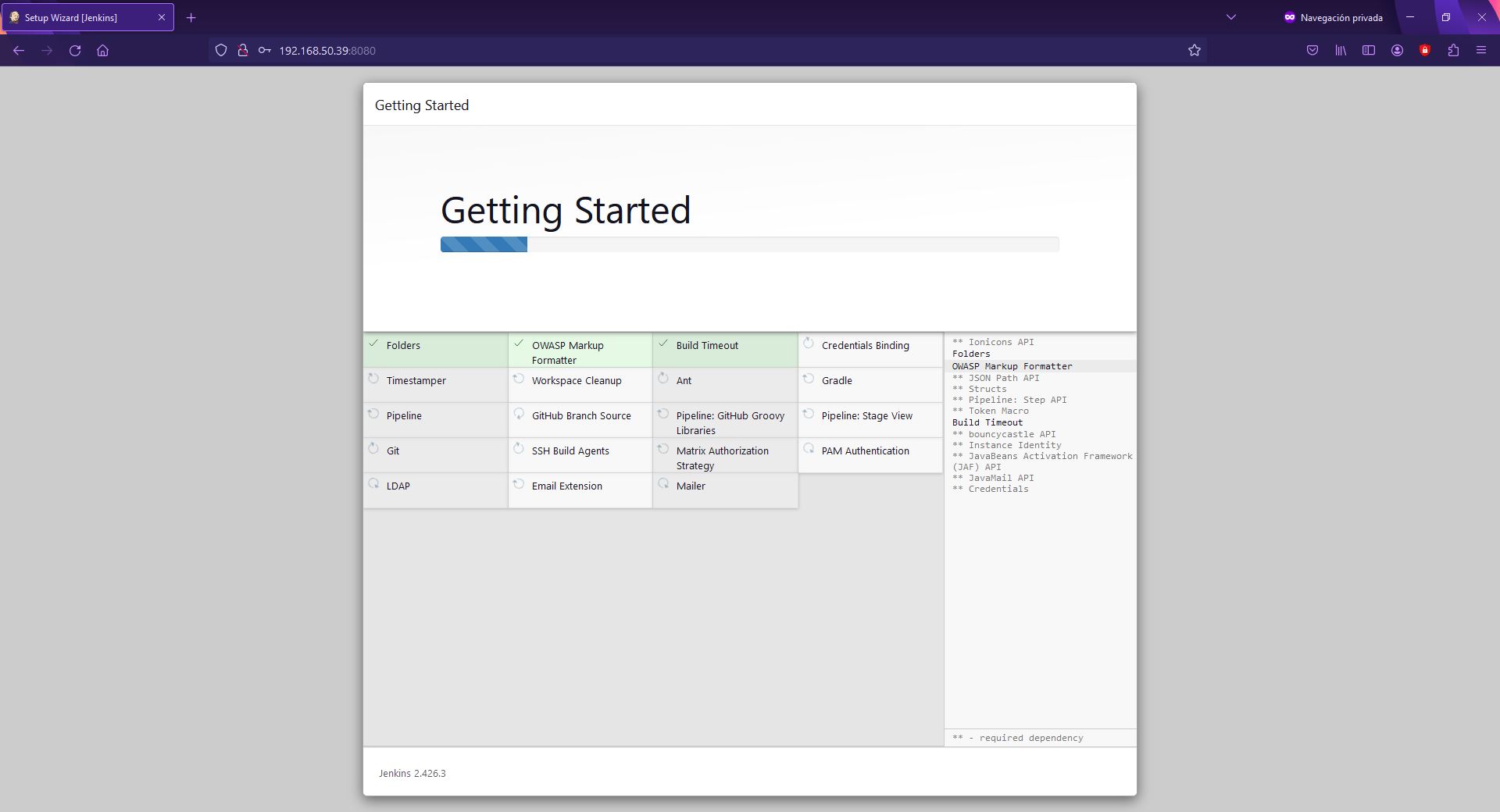Viewport: 1500px width, 812px height.
Task: Select the OWASP Markup Formatter cell
Action: point(580,350)
